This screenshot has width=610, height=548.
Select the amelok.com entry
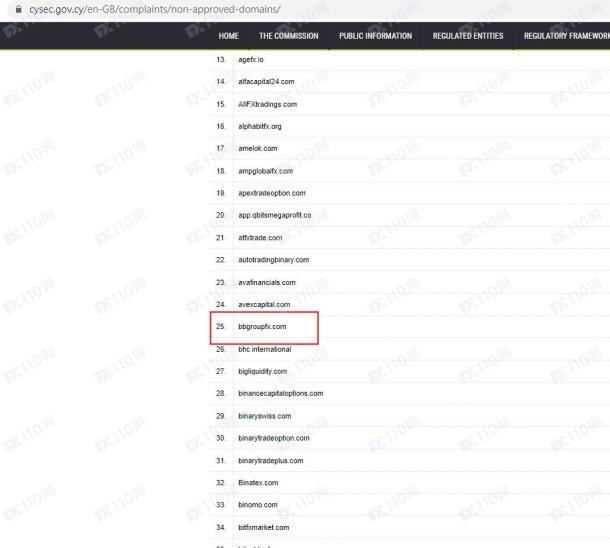[258, 149]
